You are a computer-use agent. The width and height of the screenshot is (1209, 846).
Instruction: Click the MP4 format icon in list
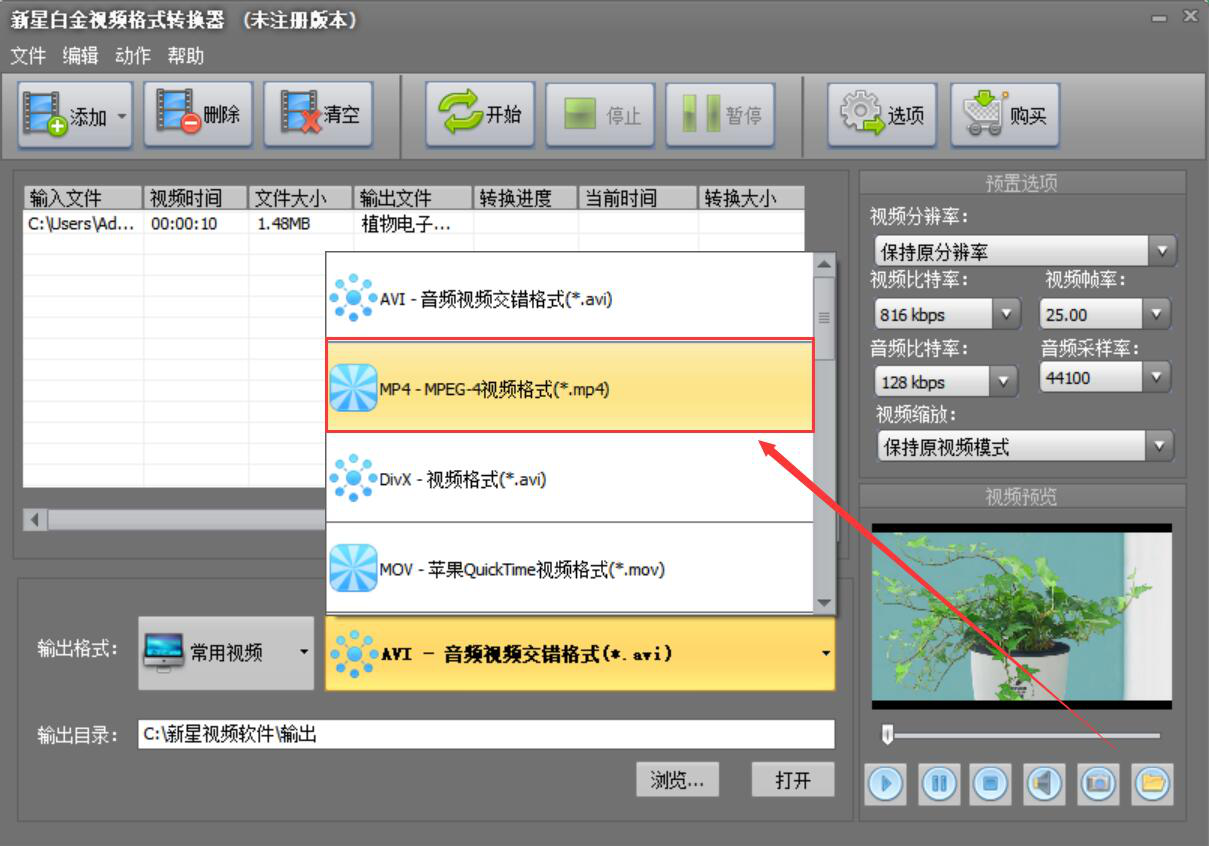(x=353, y=388)
